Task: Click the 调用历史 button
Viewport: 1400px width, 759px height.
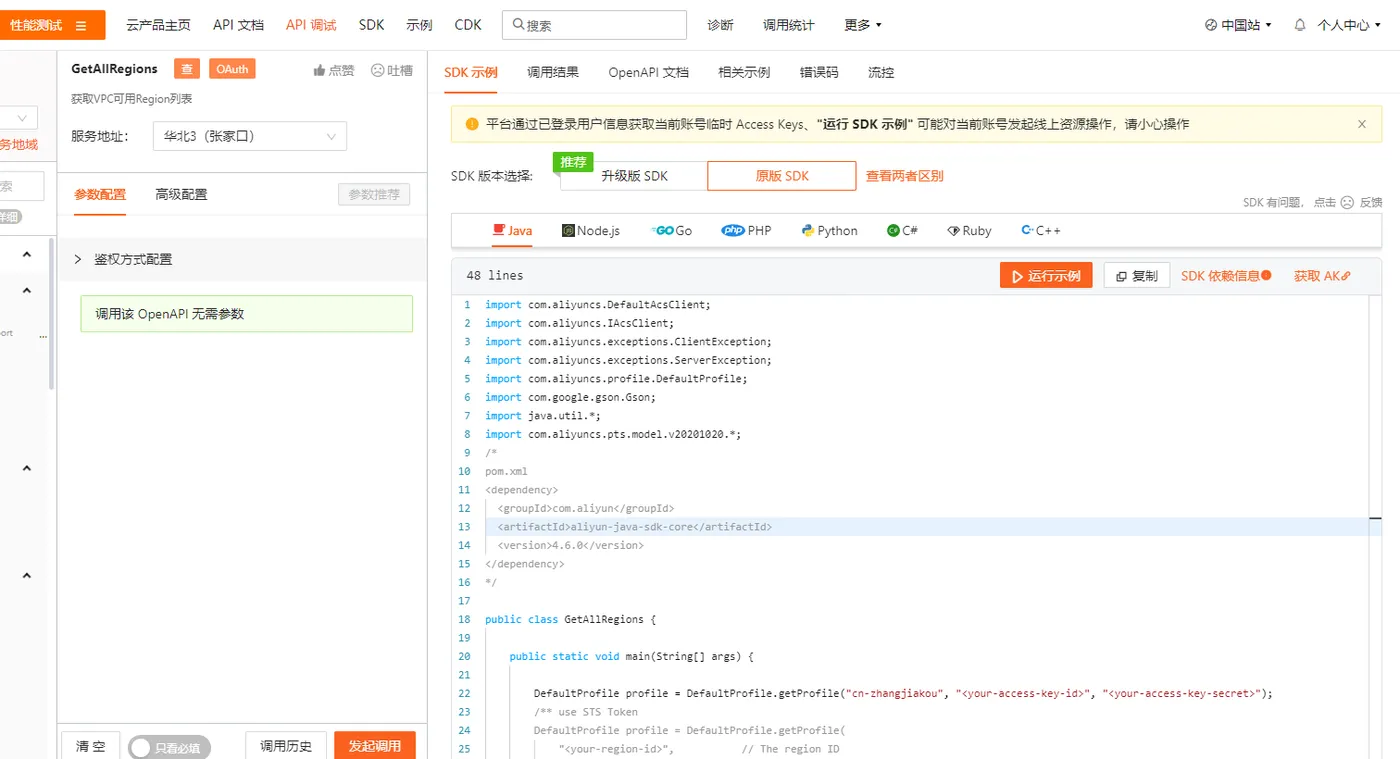Action: tap(286, 746)
